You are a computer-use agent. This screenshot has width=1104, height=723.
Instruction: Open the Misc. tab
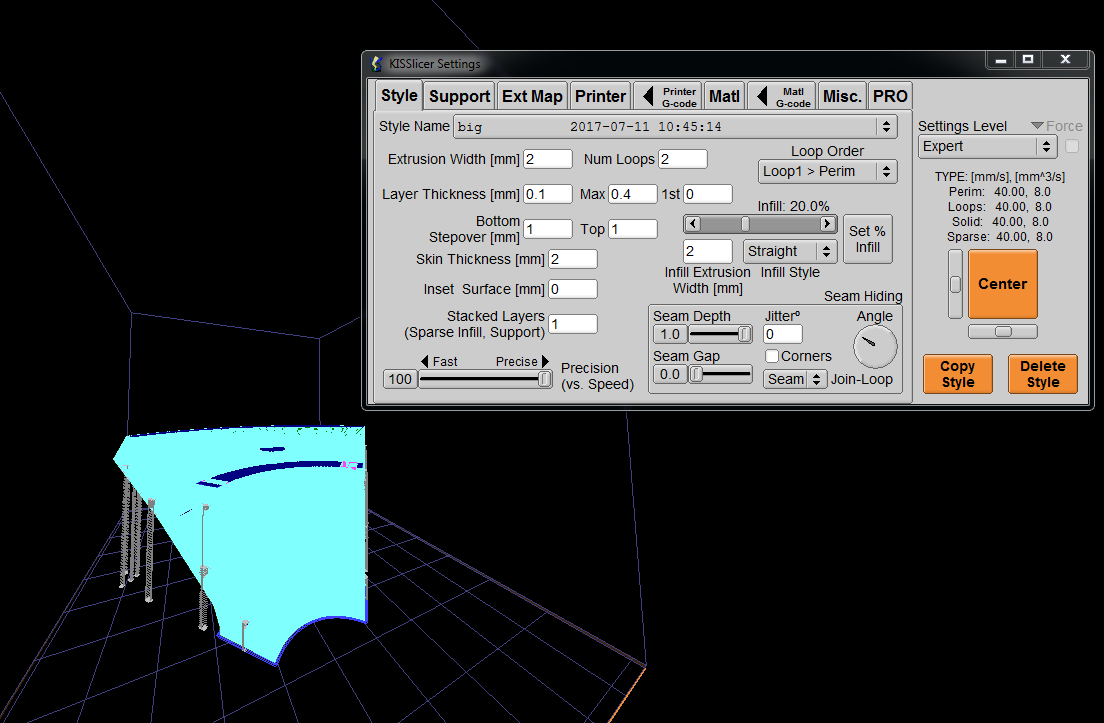pyautogui.click(x=842, y=96)
